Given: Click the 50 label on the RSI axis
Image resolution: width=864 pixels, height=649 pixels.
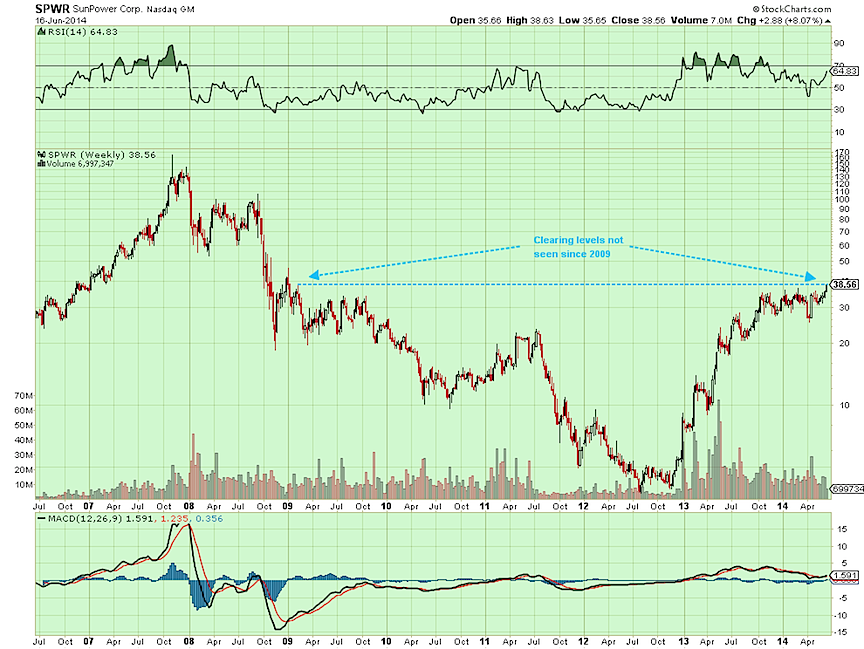Looking at the screenshot, I should pyautogui.click(x=839, y=88).
